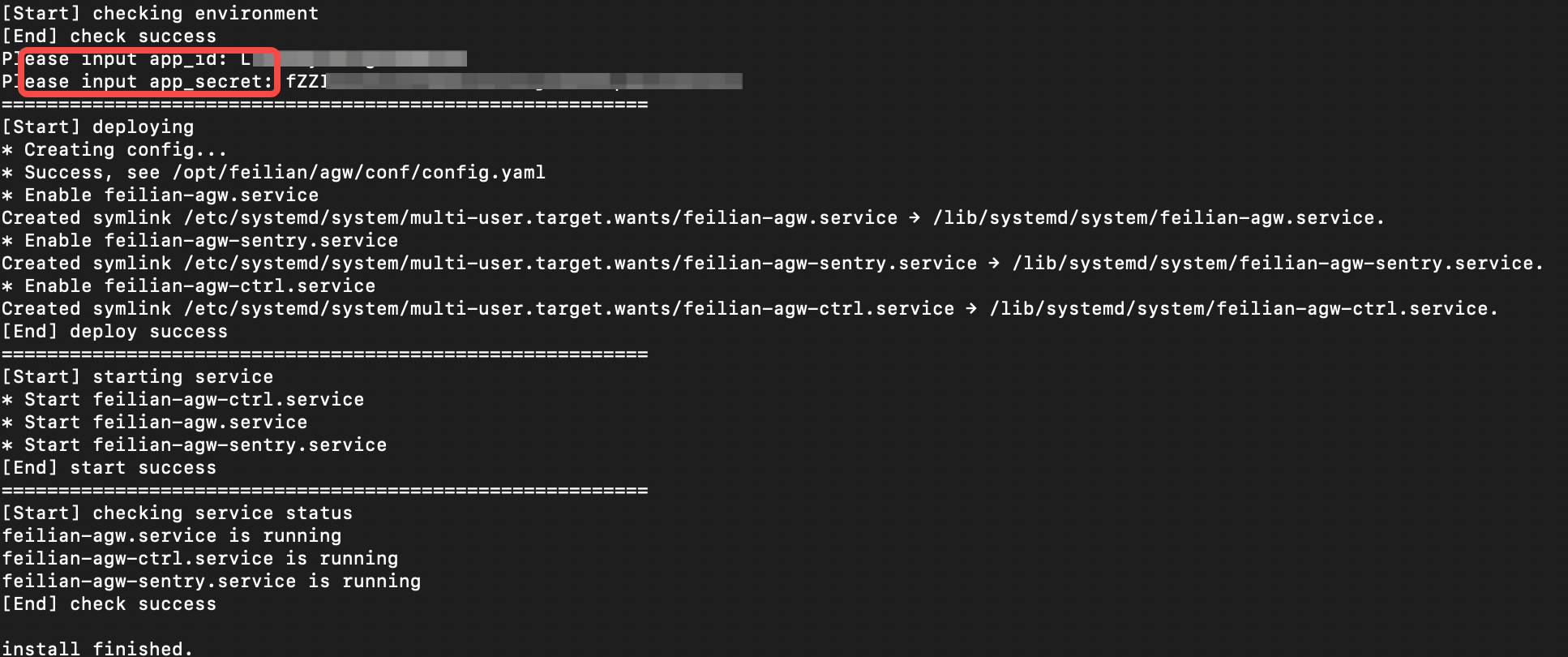Click 'feilian-agw-sentry.service is running' status line
This screenshot has height=657, width=1568.
click(212, 582)
